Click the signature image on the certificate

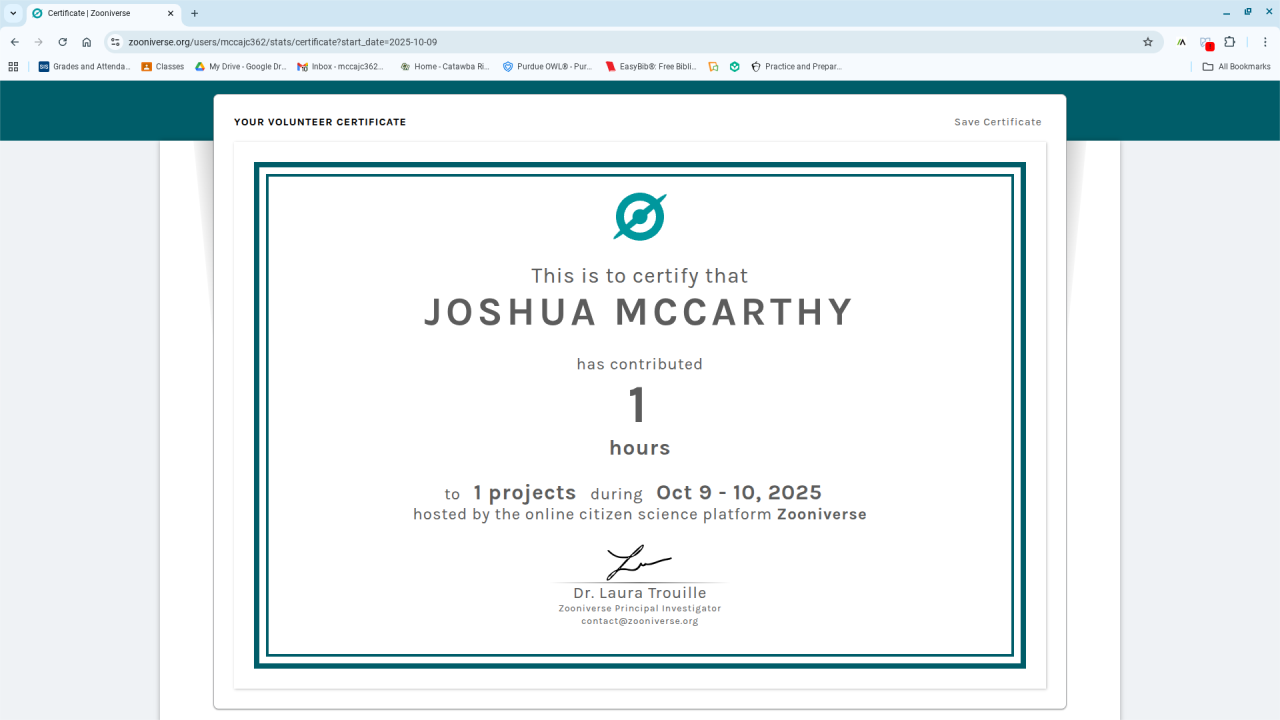pos(639,562)
